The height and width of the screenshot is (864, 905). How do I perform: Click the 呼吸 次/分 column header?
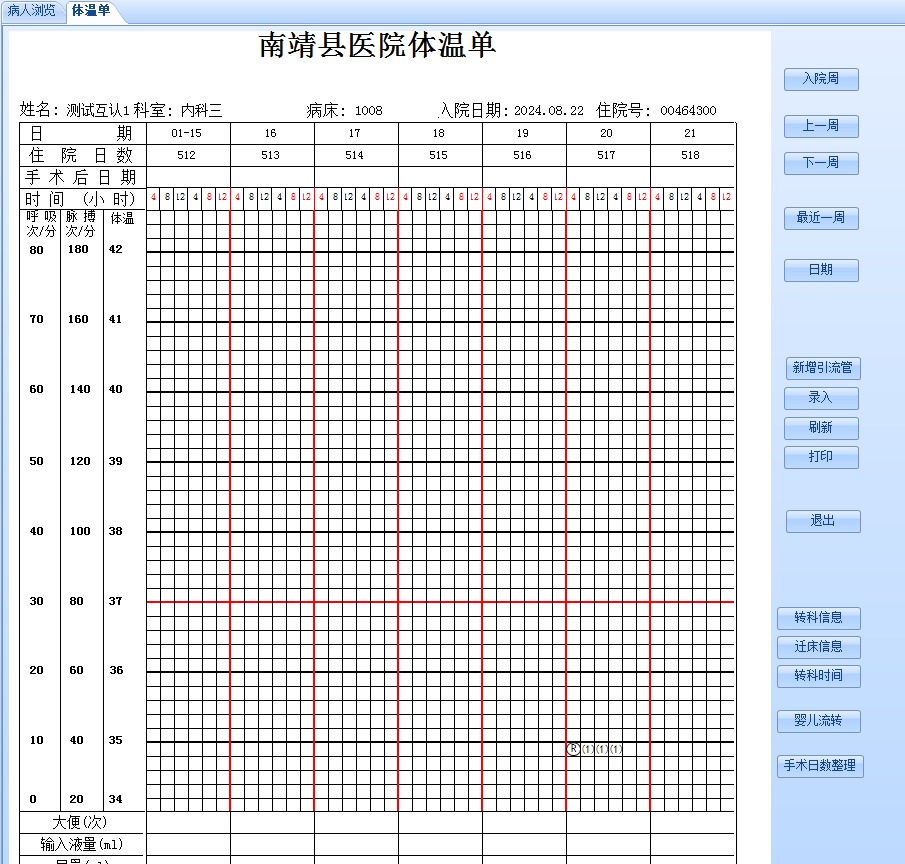(41, 224)
